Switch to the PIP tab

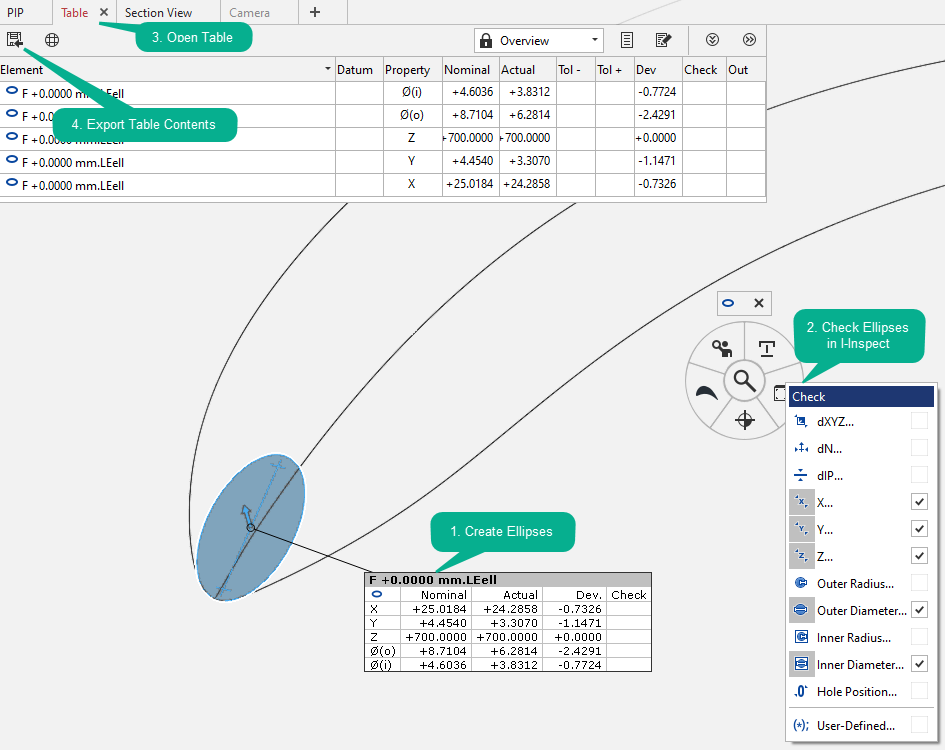(15, 13)
